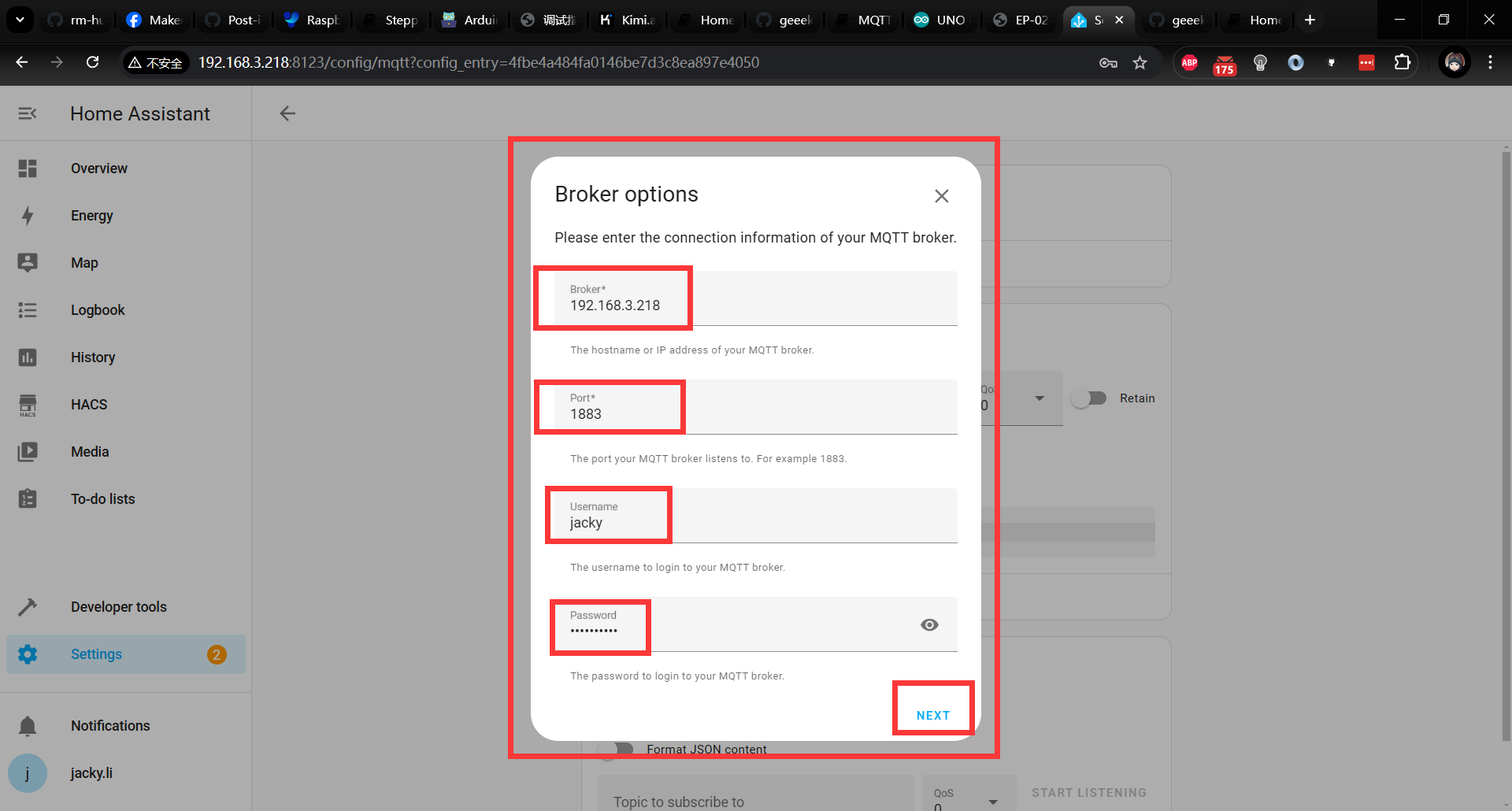Click the not-secure warning badge

coord(155,62)
